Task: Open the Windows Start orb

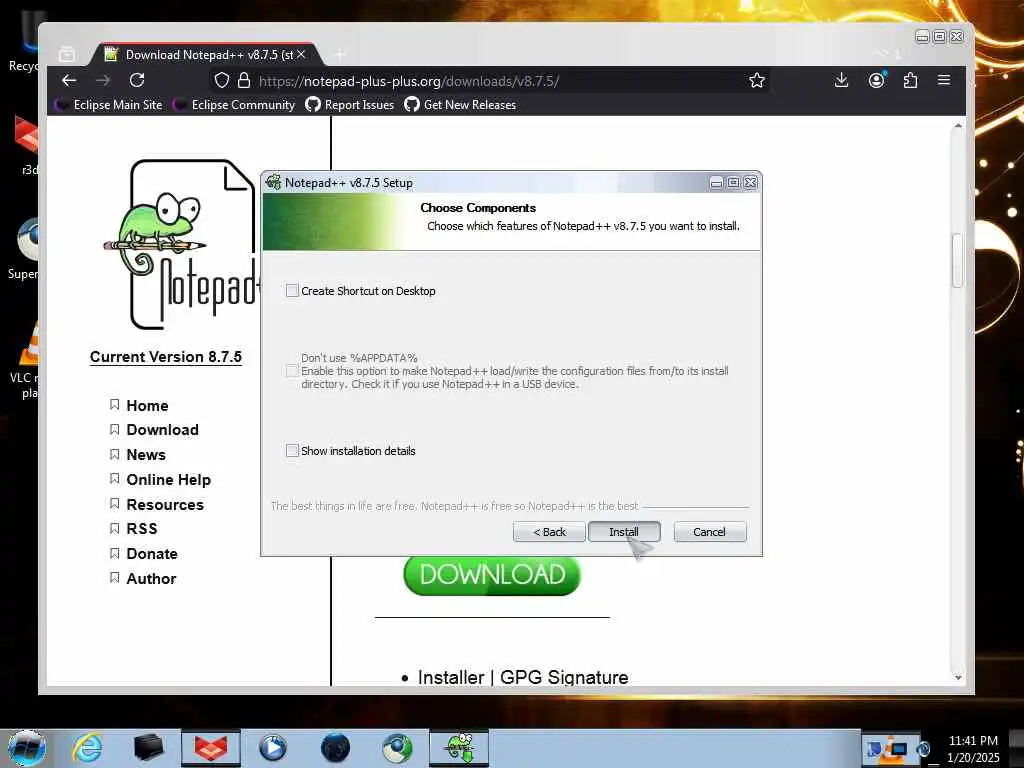Action: pos(26,748)
